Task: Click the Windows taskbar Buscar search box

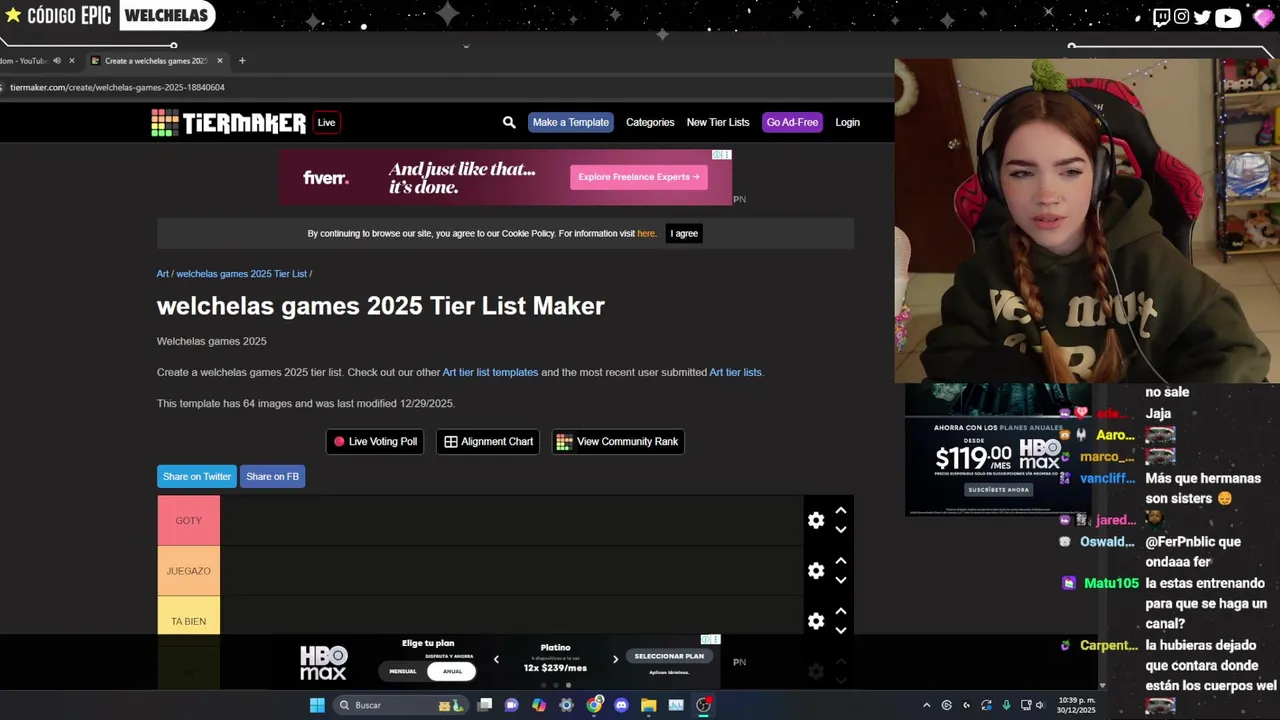Action: (400, 705)
